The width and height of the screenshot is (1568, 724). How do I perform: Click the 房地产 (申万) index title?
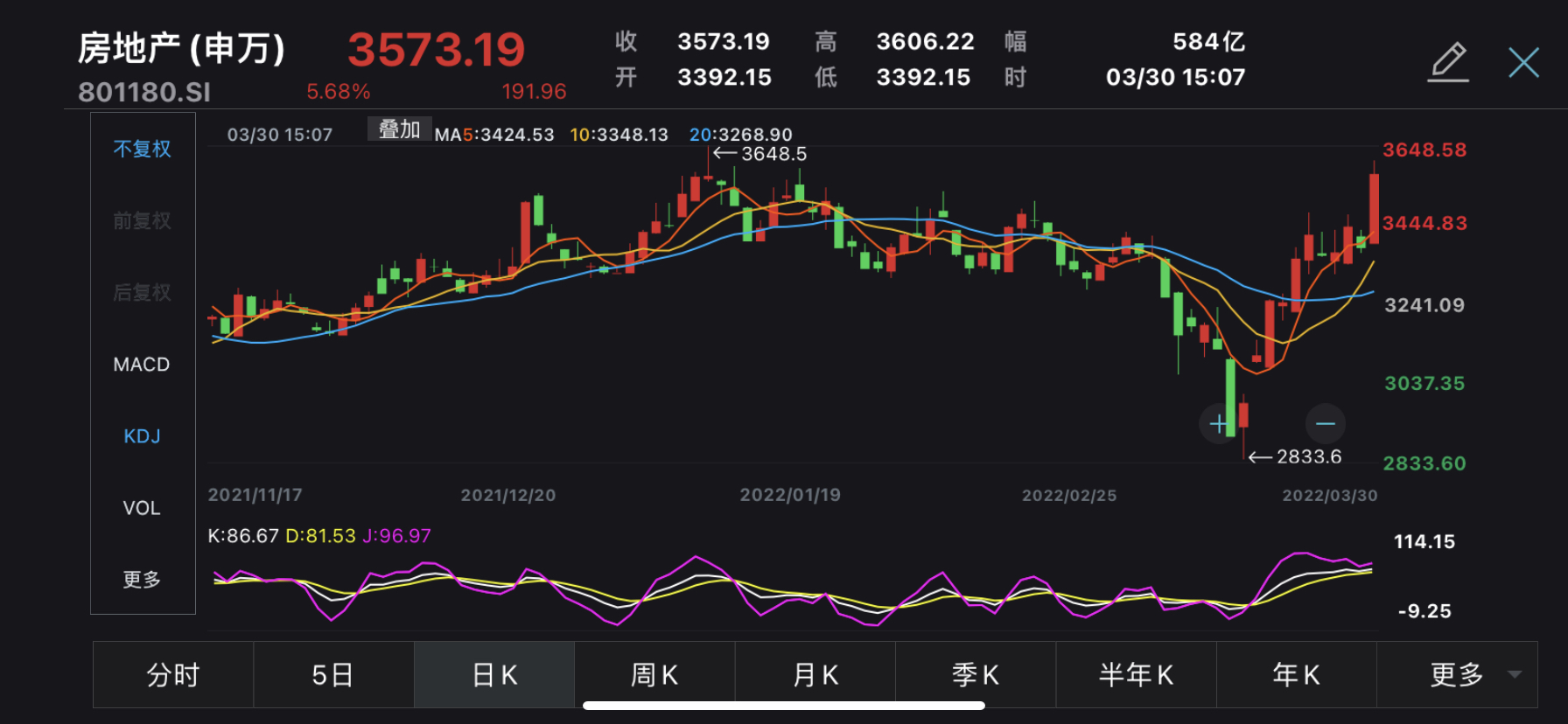click(x=181, y=48)
